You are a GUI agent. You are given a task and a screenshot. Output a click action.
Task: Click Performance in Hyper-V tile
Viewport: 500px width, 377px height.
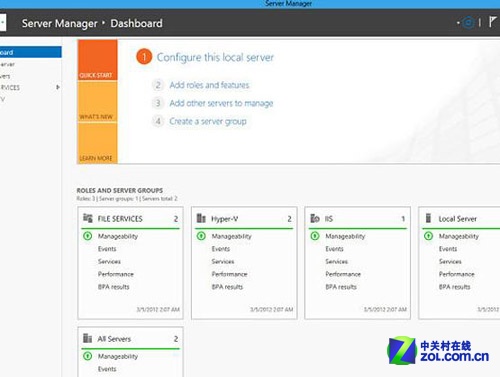tap(229, 274)
